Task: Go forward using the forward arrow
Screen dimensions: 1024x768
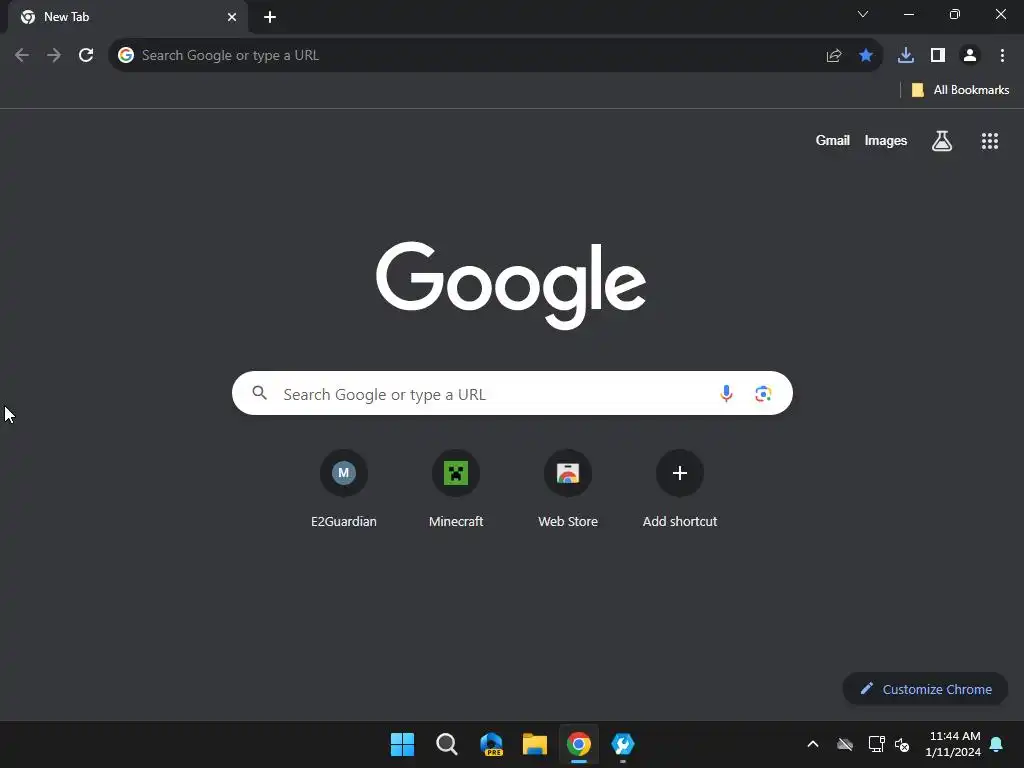Action: [x=54, y=56]
